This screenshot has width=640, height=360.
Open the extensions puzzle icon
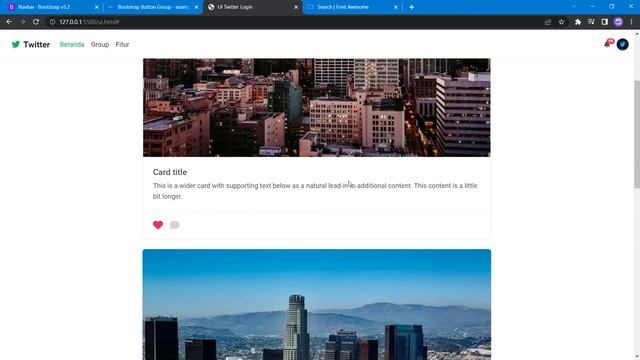tap(578, 22)
